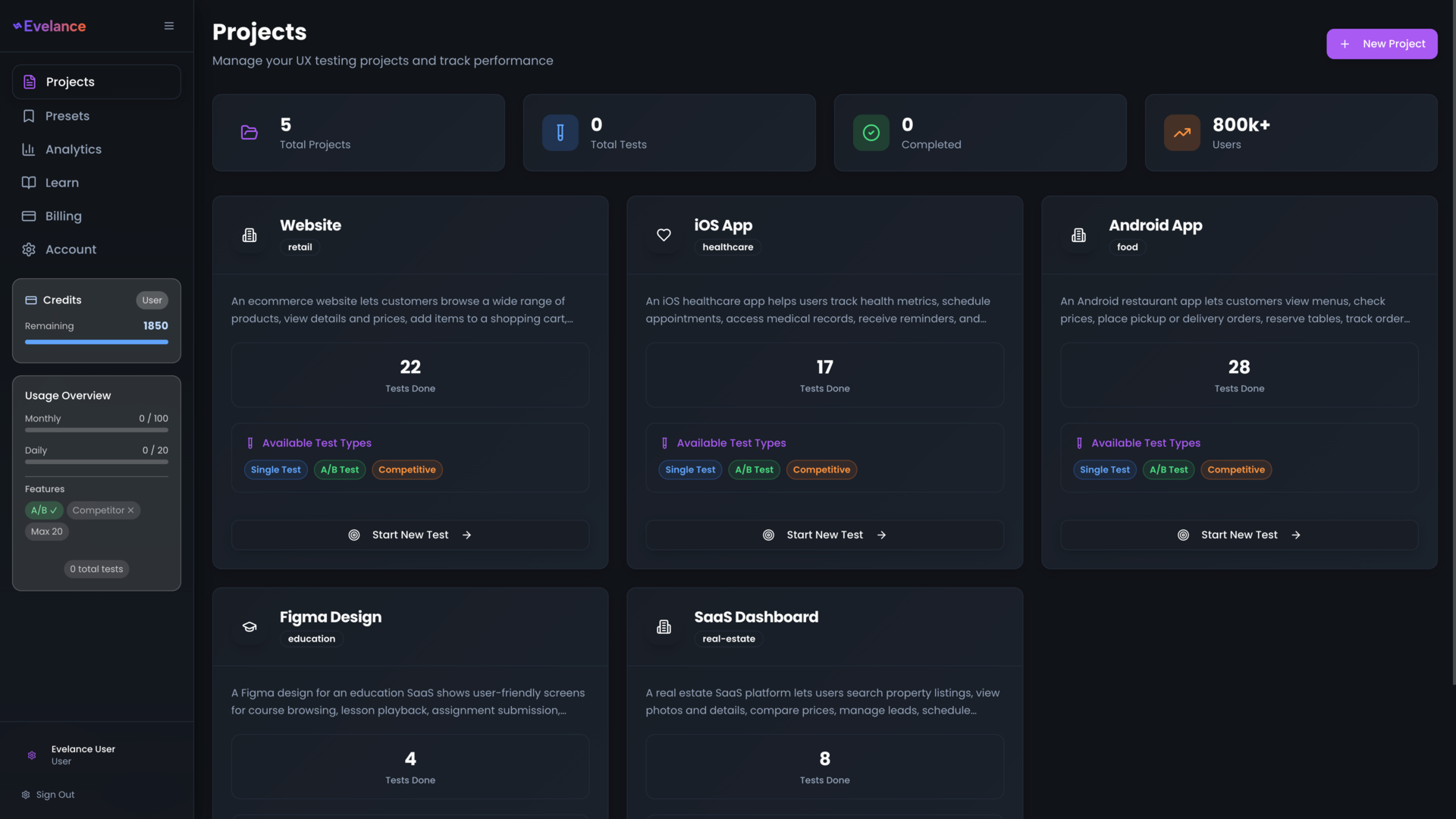Open the Analytics menu item
The height and width of the screenshot is (819, 1456).
point(73,149)
